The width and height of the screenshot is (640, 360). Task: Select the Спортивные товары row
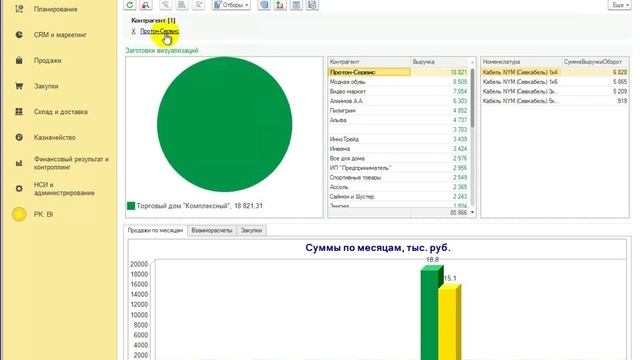click(x=398, y=178)
